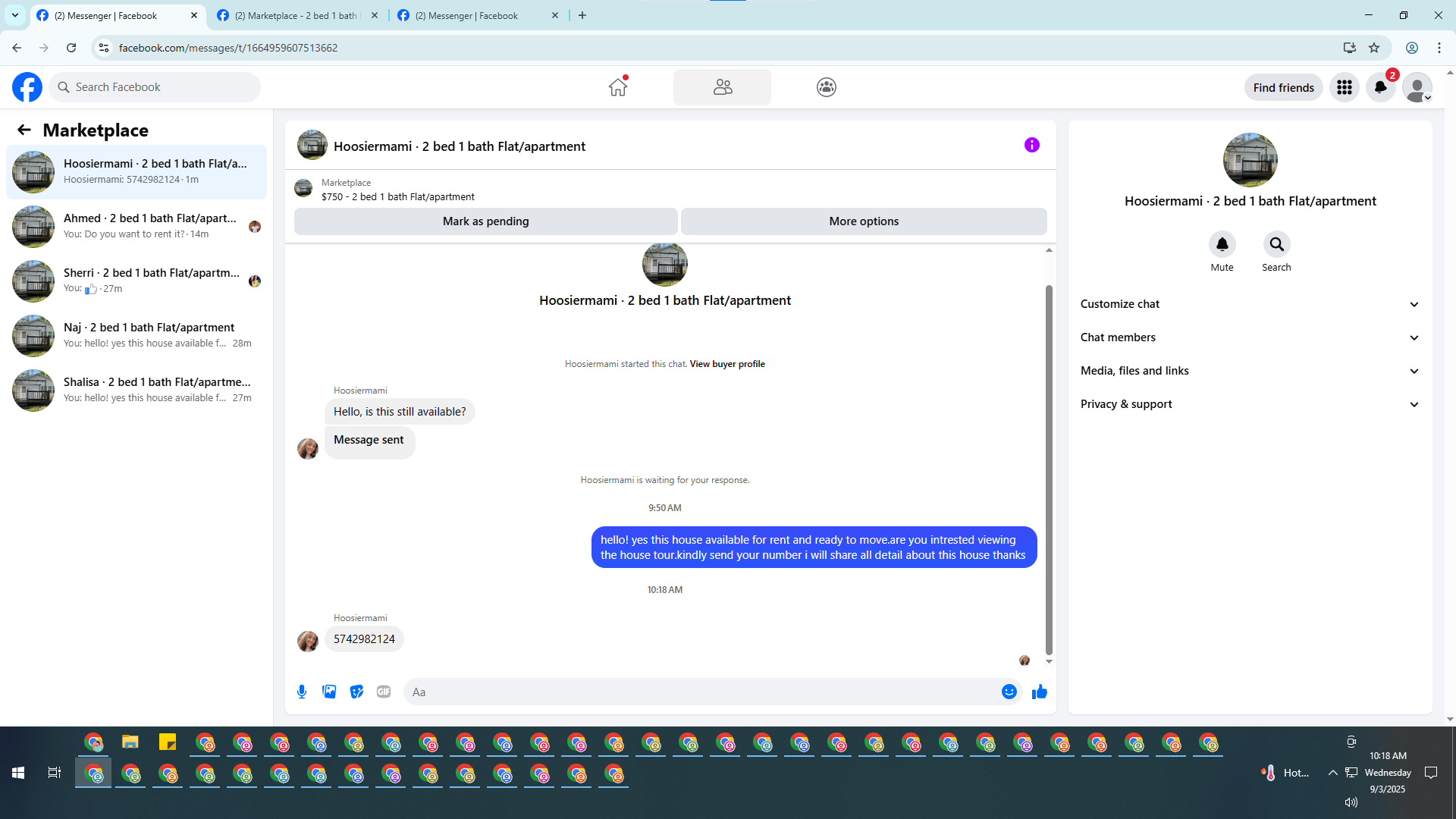The height and width of the screenshot is (819, 1456).
Task: Choose a GIF with the GIF icon
Action: point(384,692)
